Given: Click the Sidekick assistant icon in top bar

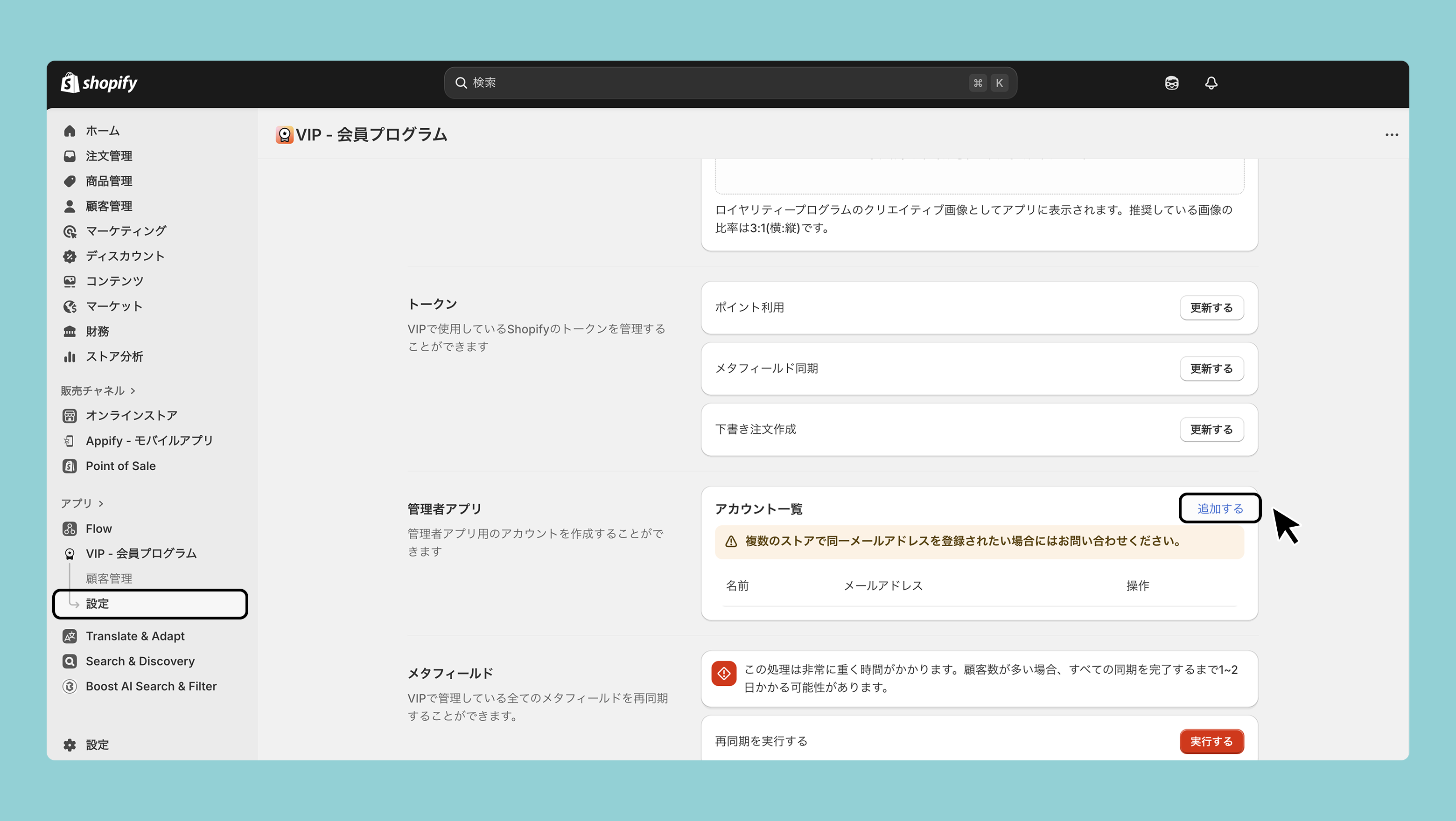Looking at the screenshot, I should point(1171,83).
